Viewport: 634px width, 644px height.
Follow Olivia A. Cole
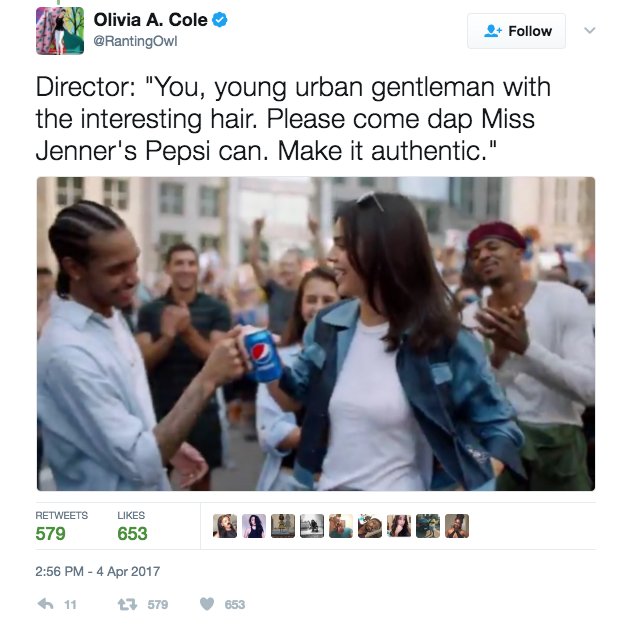coord(517,31)
